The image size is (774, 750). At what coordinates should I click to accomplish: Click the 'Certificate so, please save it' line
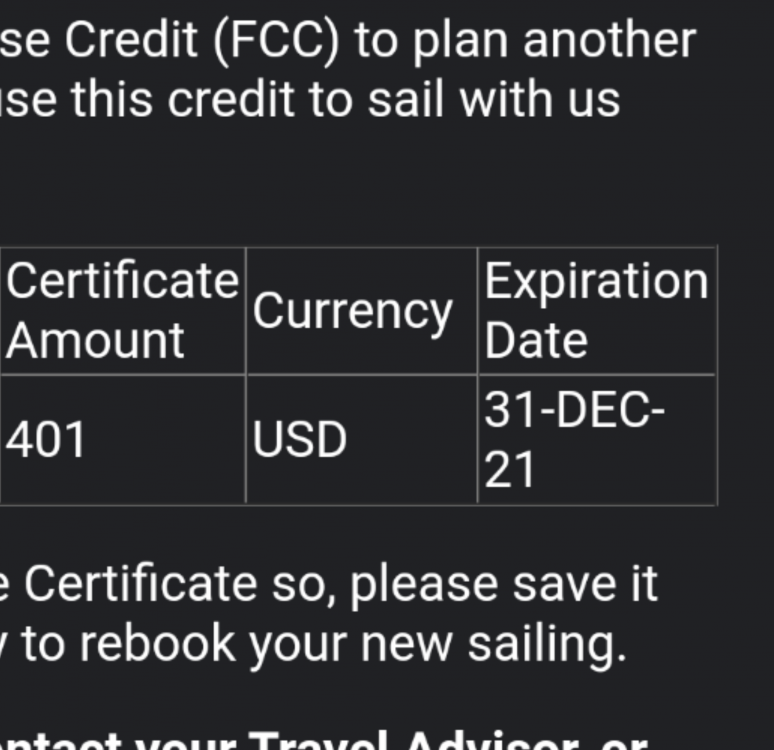[x=341, y=584]
